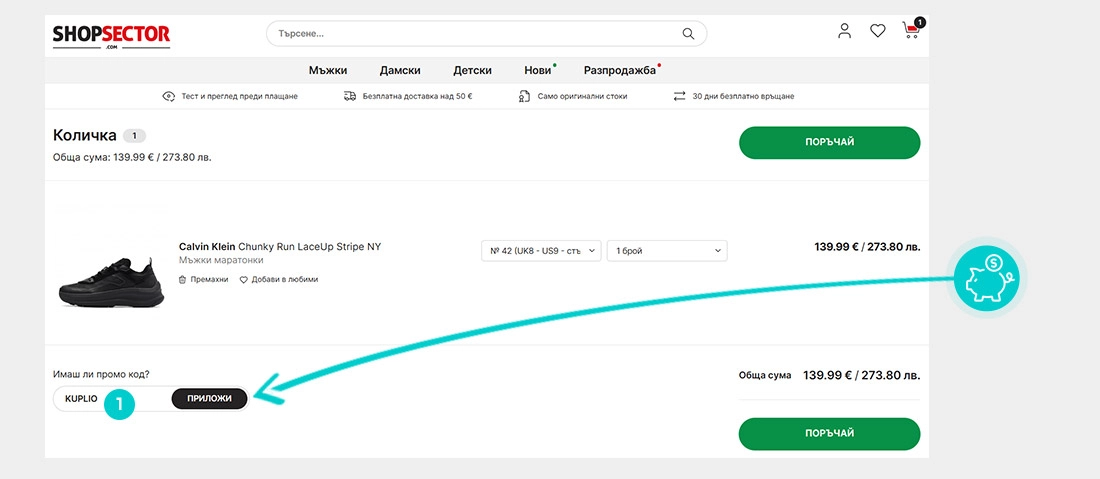Viewport: 1100px width, 479px height.
Task: Click item price 139.99 € in product row
Action: click(867, 247)
